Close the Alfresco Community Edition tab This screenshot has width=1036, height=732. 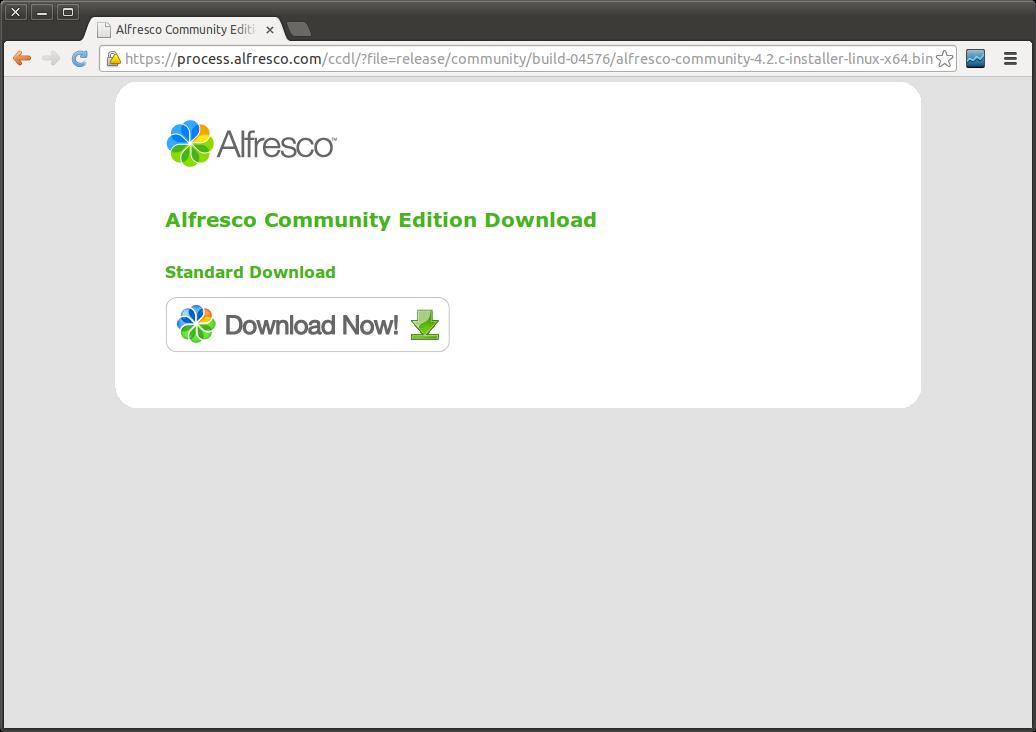(x=270, y=30)
